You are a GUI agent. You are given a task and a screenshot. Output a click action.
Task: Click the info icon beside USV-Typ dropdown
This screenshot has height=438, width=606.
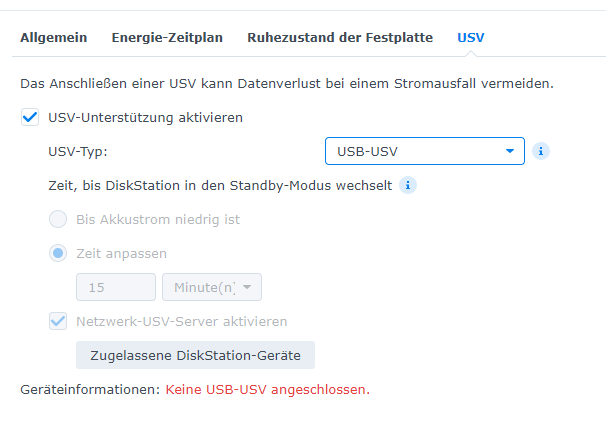541,151
